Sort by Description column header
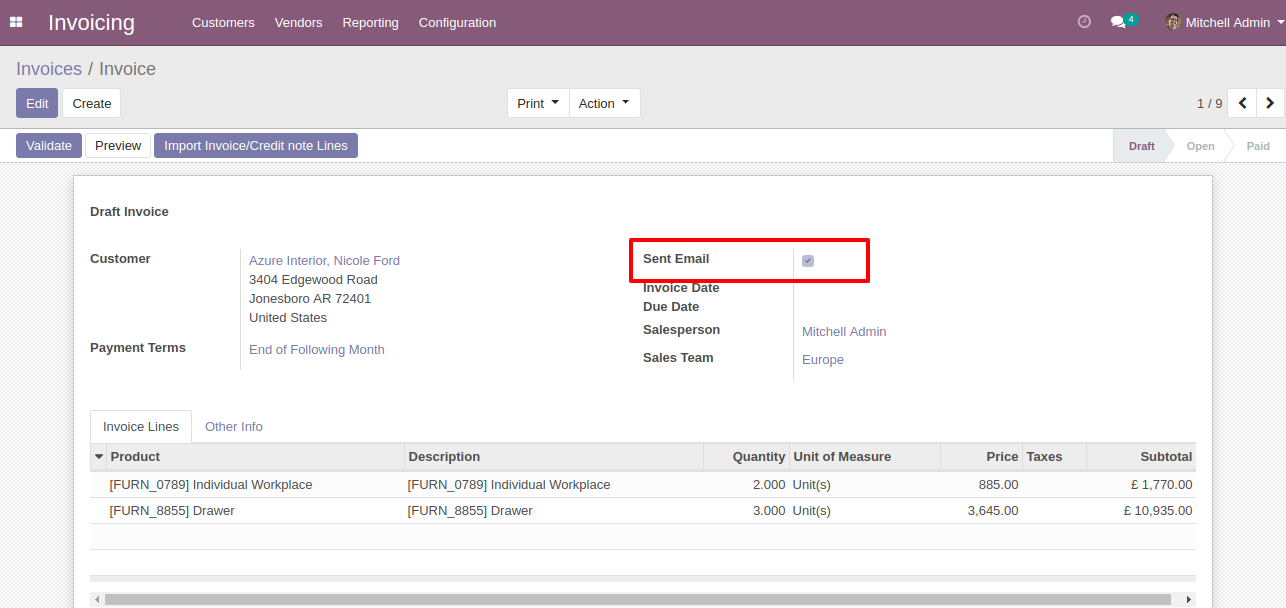The image size is (1286, 608). coord(554,456)
